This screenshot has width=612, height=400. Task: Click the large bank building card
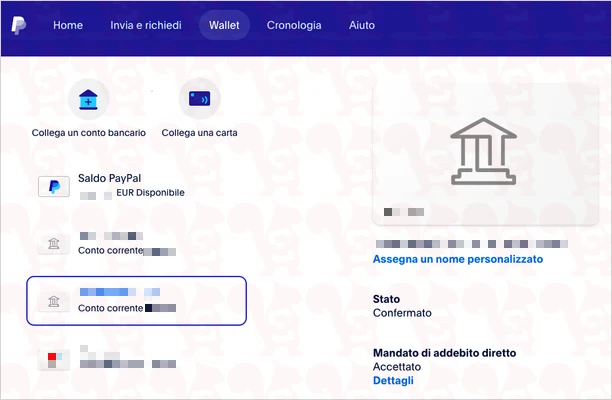(x=485, y=155)
